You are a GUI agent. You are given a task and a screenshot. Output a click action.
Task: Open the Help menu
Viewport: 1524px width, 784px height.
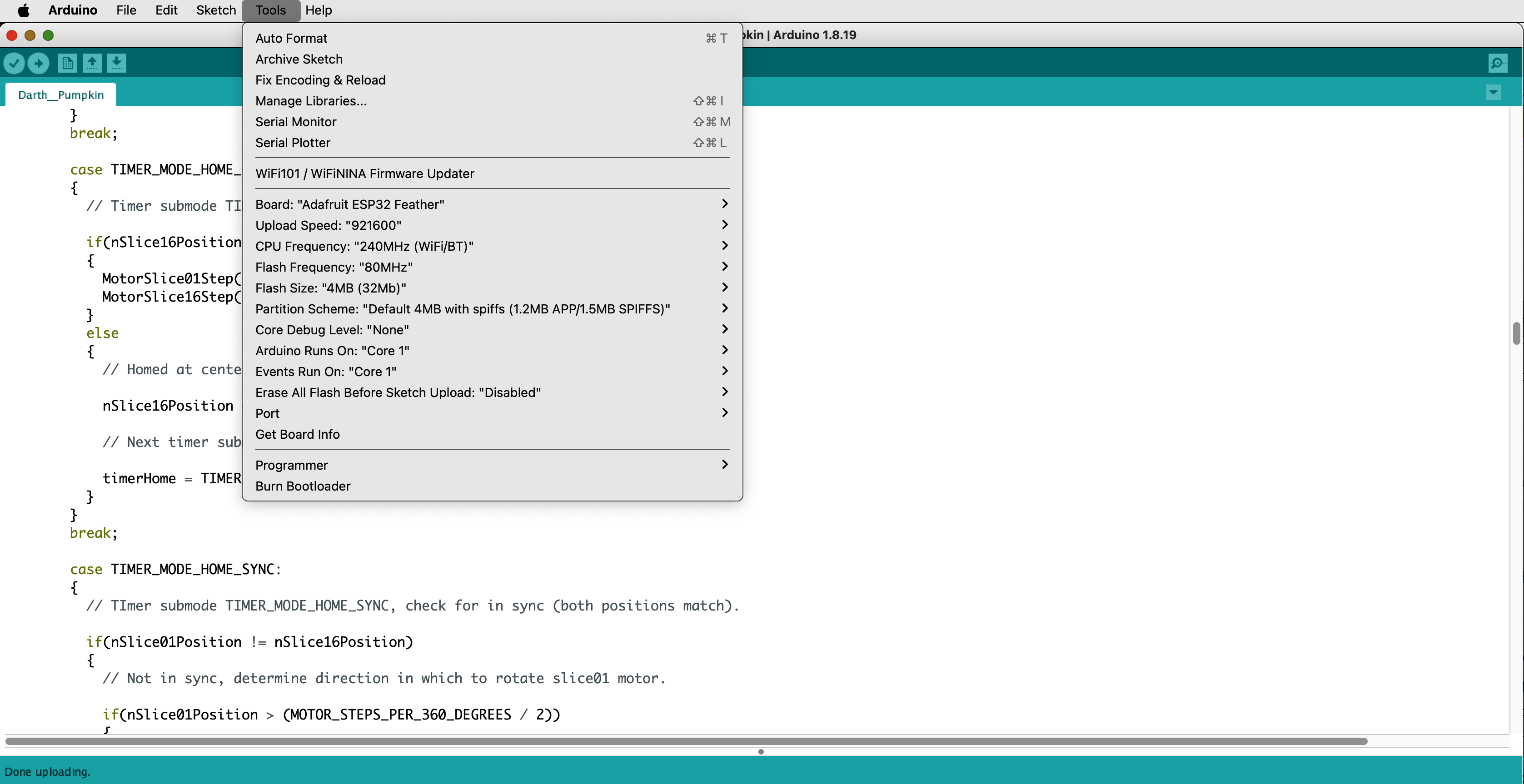point(318,10)
